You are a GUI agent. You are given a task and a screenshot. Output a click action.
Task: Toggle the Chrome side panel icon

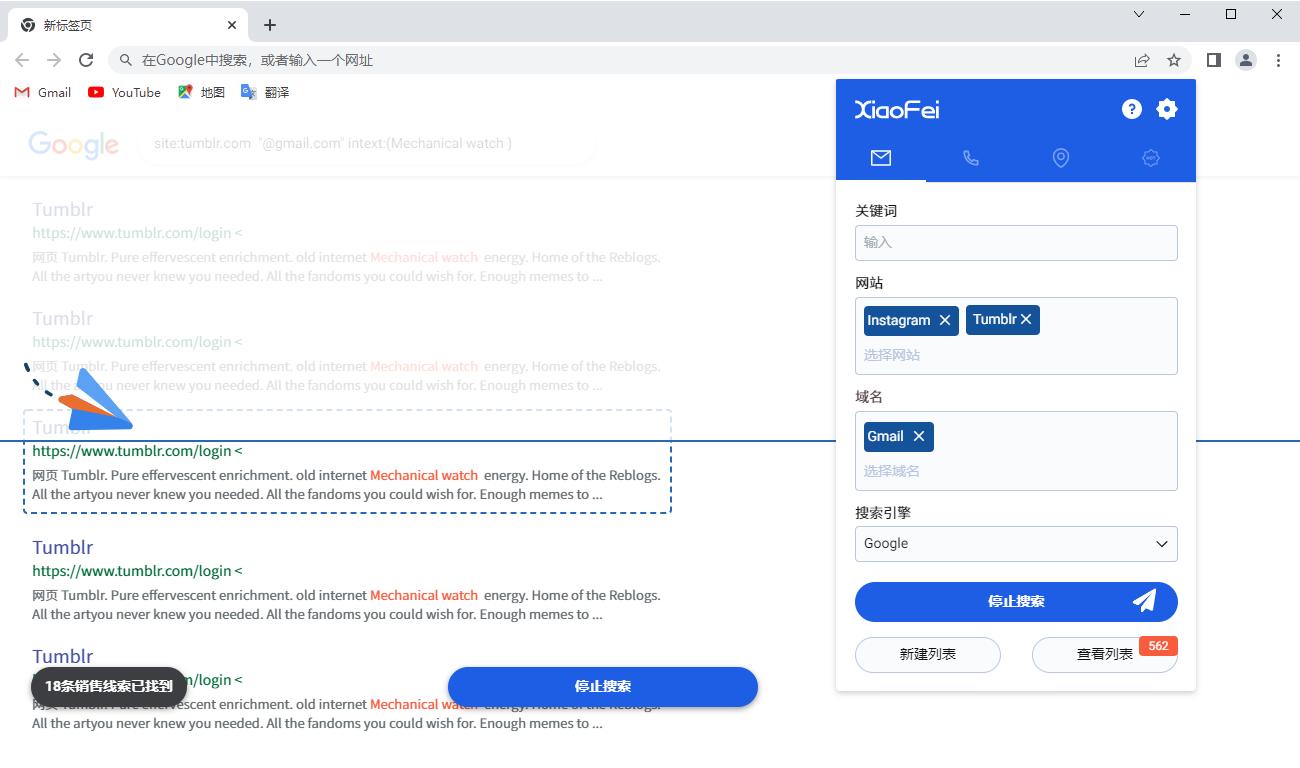point(1213,60)
